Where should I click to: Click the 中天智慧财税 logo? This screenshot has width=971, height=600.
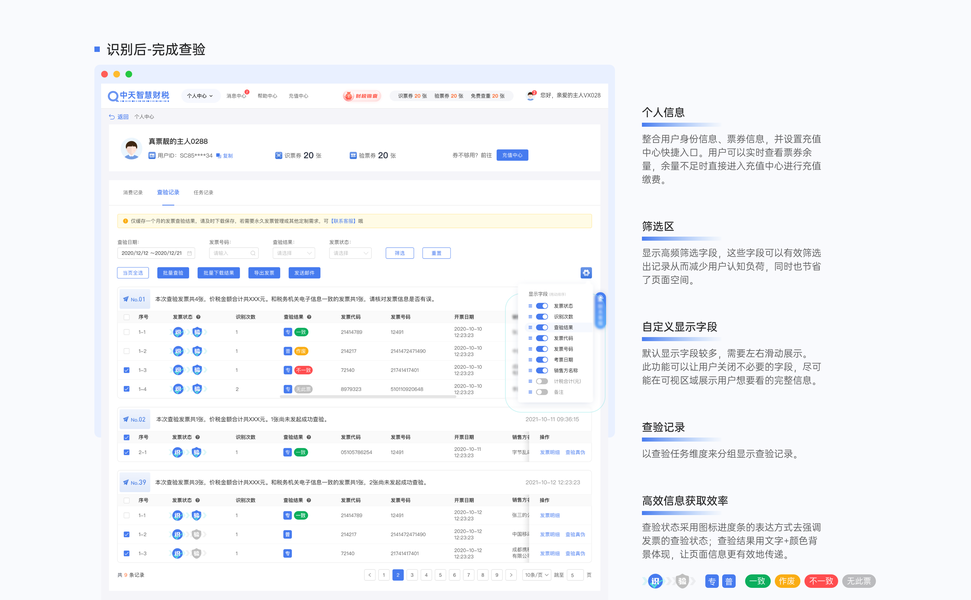pos(138,96)
